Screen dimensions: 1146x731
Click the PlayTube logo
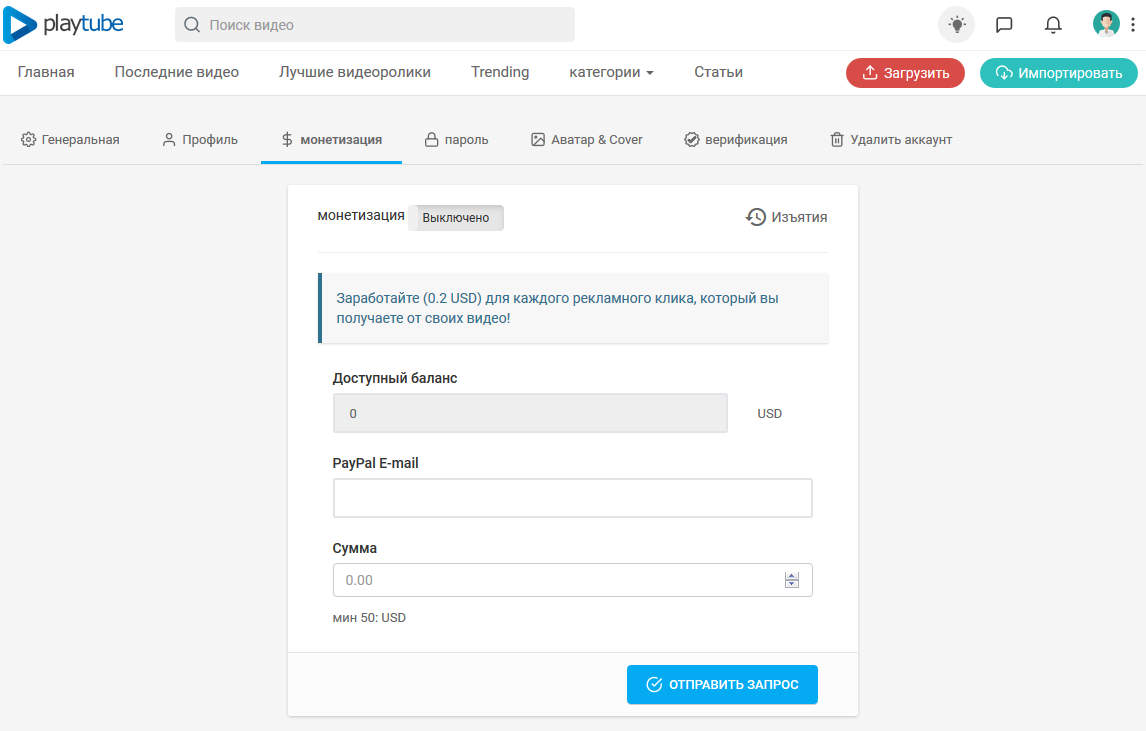click(64, 25)
